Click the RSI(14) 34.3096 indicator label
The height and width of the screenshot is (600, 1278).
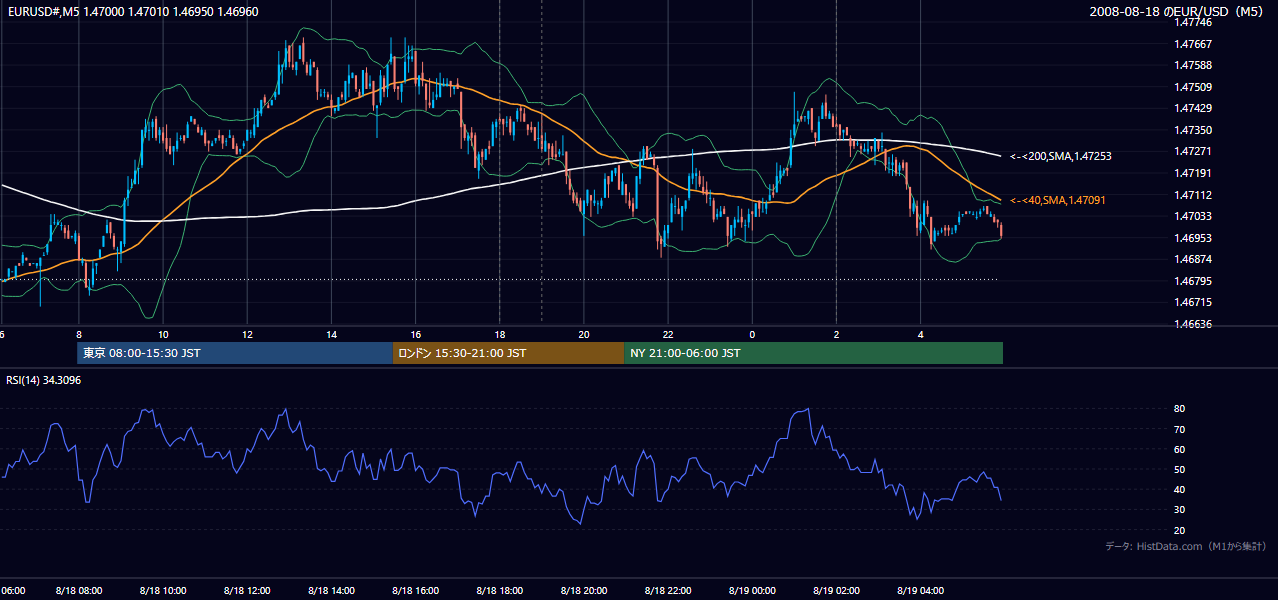44,380
